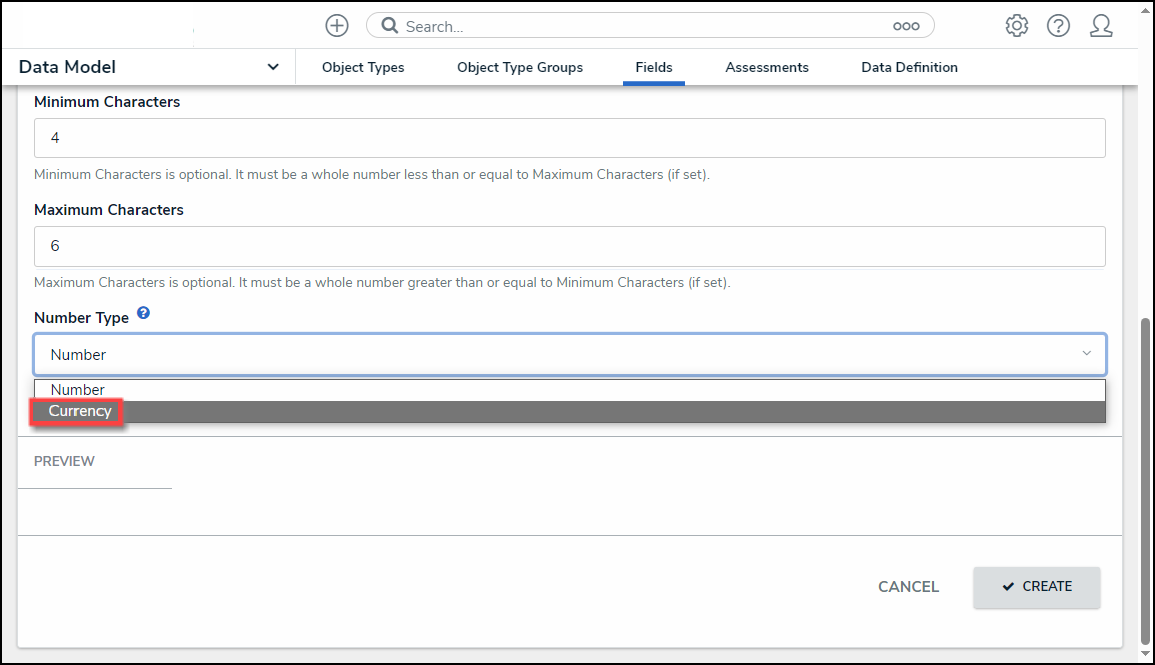This screenshot has height=665, width=1155.
Task: Click into the Minimum Characters field
Action: 569,138
